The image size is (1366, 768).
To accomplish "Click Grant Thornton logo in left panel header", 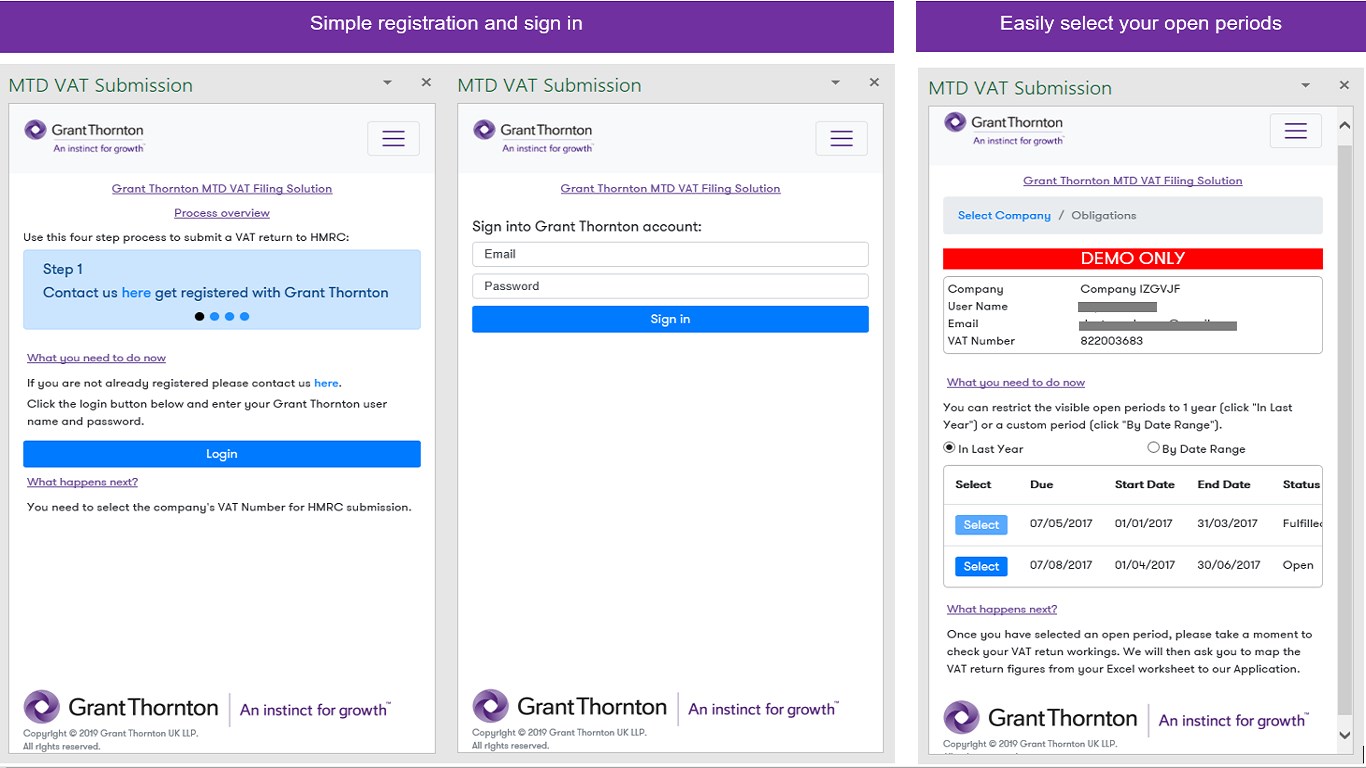I will coord(84,136).
